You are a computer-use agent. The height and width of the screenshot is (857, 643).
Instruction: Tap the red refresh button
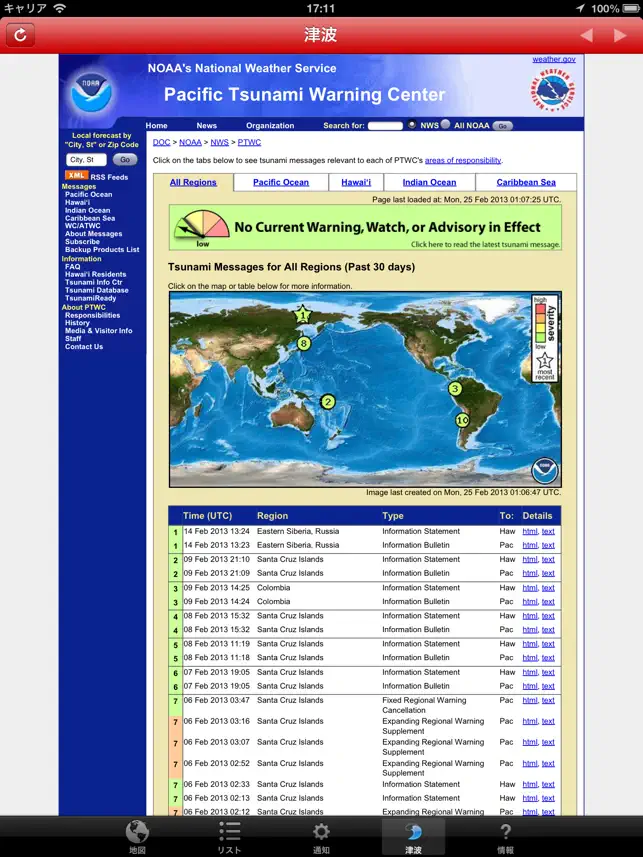click(x=20, y=35)
